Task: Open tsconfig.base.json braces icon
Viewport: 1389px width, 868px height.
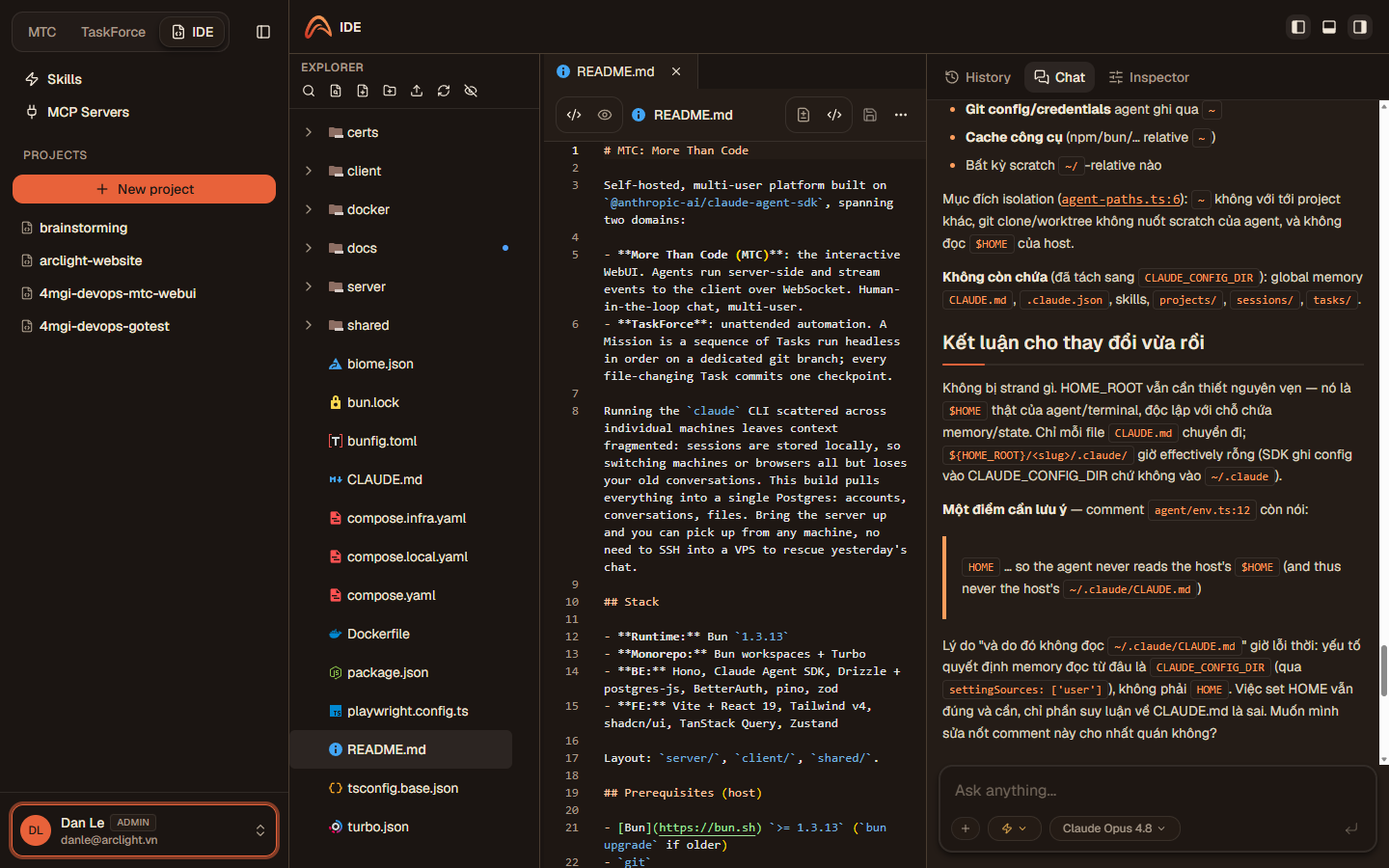Action: 336,788
